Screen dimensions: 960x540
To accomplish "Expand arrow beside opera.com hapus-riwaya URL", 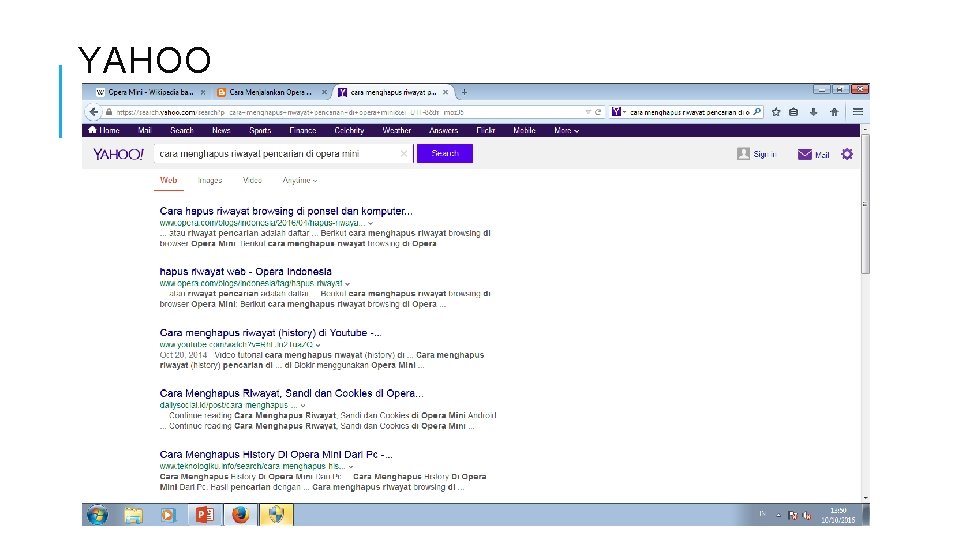I will (x=370, y=223).
